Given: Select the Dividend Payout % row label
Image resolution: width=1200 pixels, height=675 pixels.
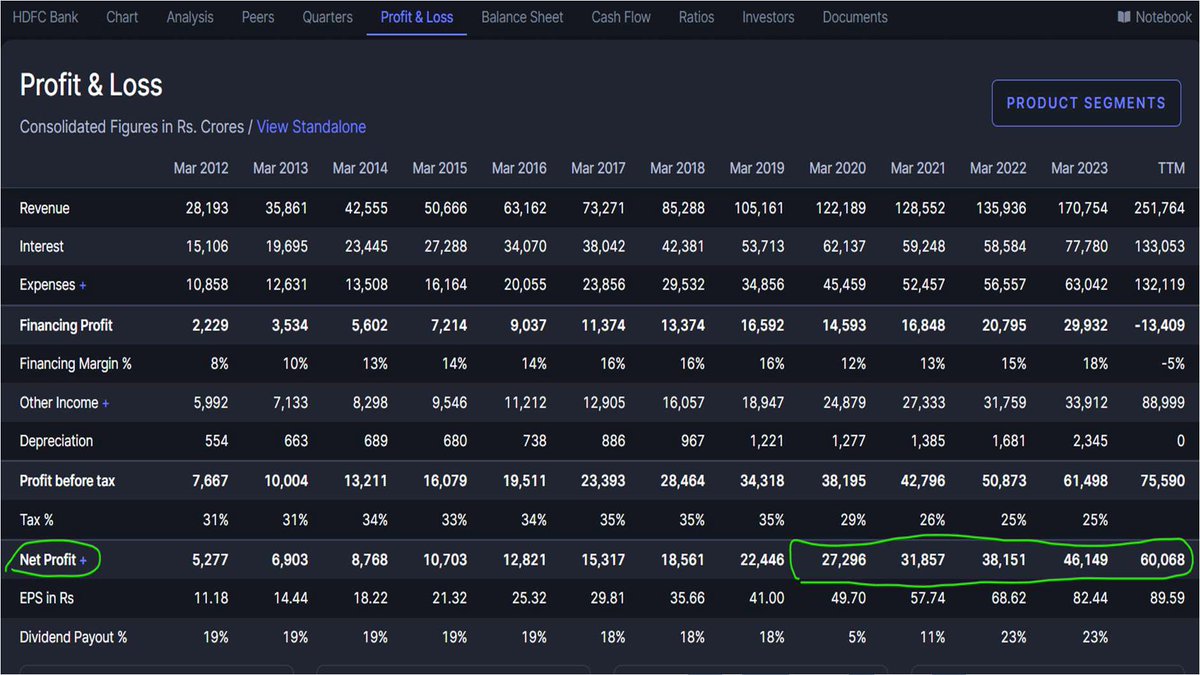Looking at the screenshot, I should (73, 637).
